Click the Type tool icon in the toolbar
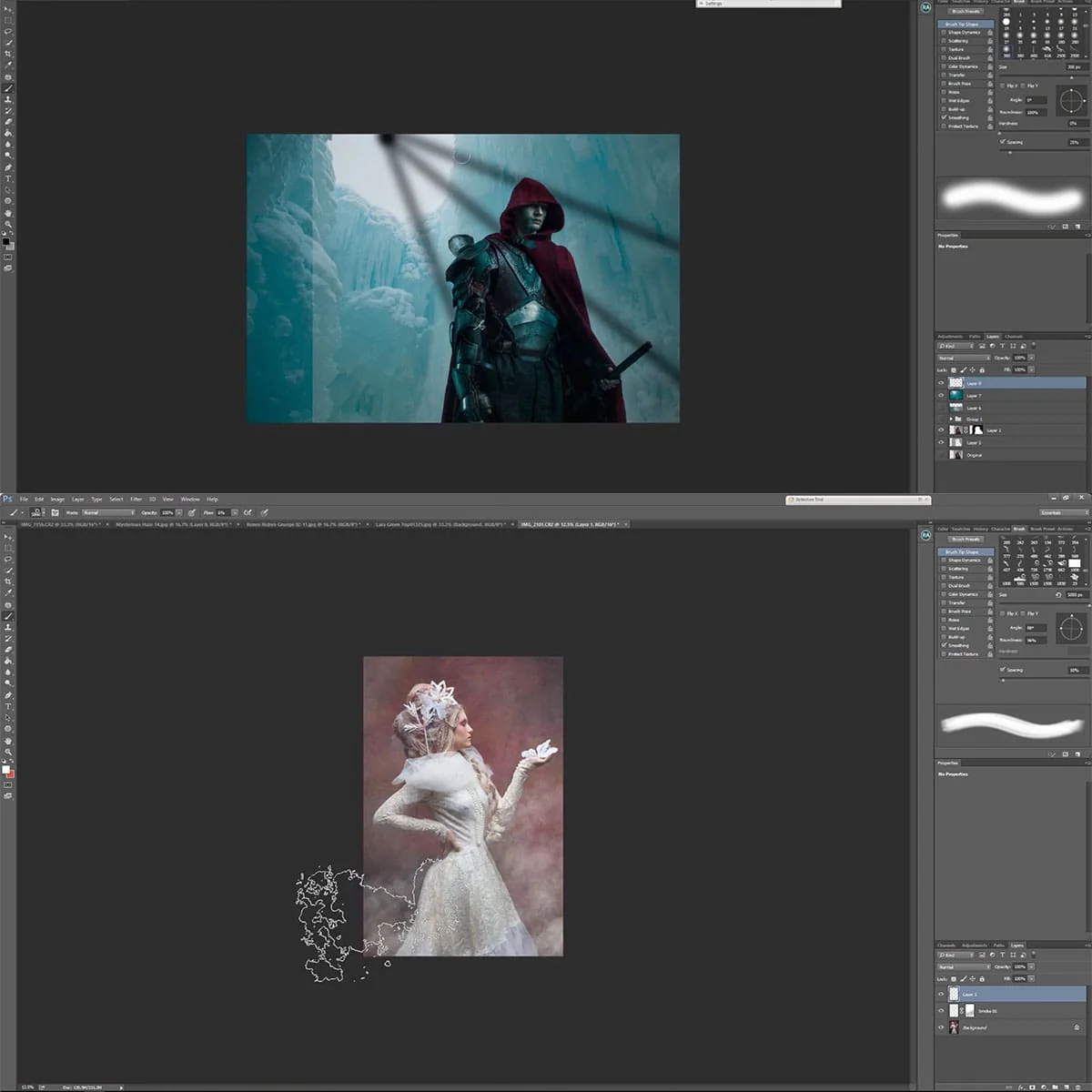This screenshot has height=1092, width=1092. (8, 706)
